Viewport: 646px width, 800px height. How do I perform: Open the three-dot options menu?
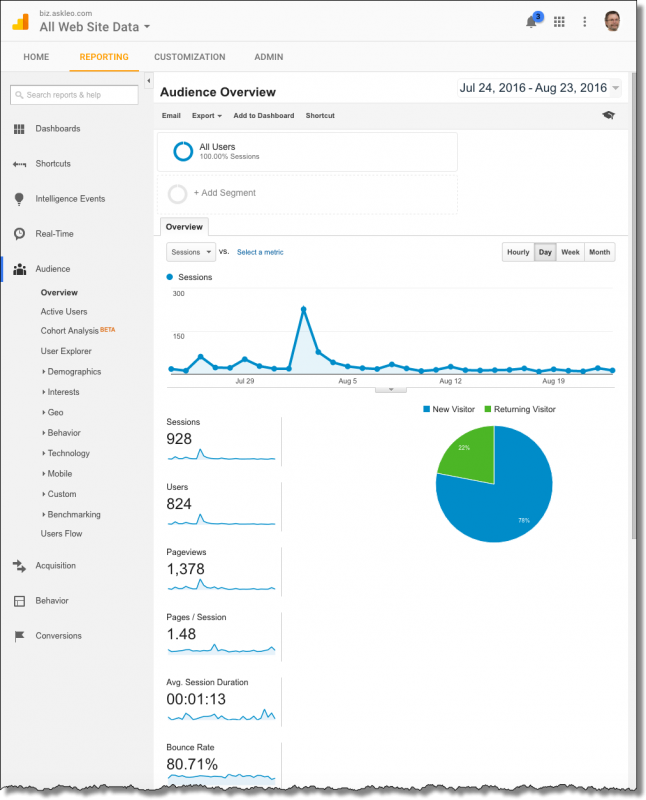click(x=585, y=22)
